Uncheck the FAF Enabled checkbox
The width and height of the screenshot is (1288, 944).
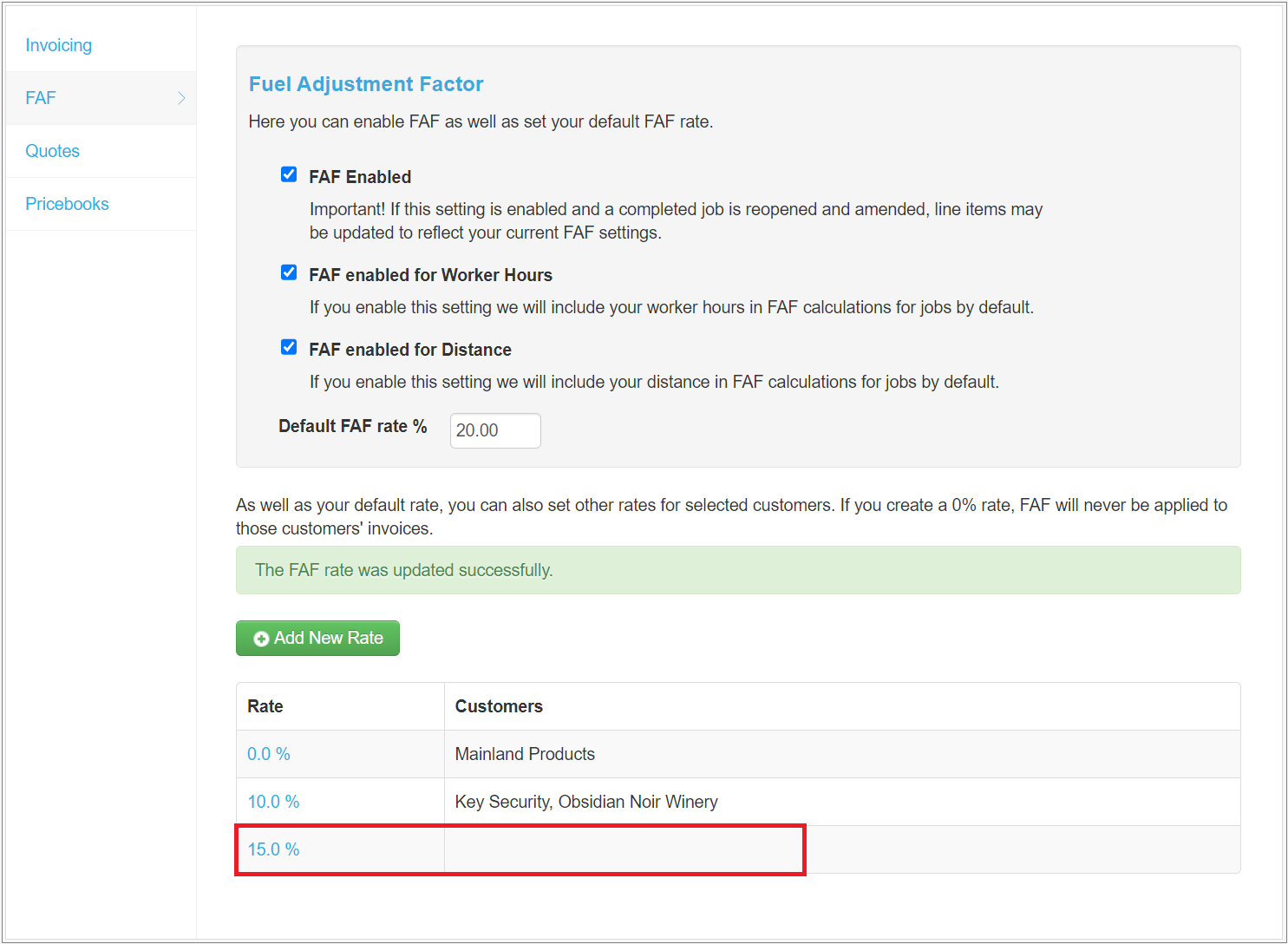[x=289, y=174]
